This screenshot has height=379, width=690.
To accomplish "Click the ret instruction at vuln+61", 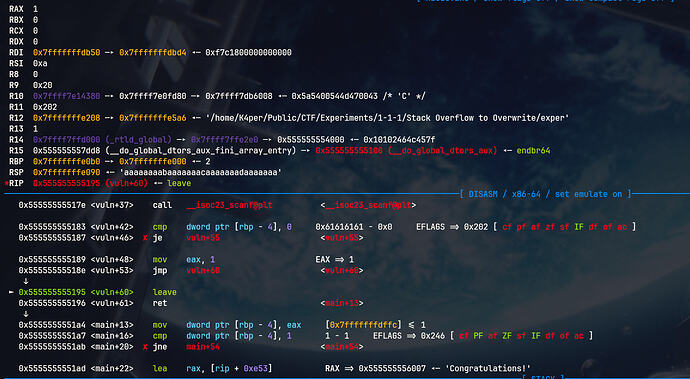I will coord(160,303).
